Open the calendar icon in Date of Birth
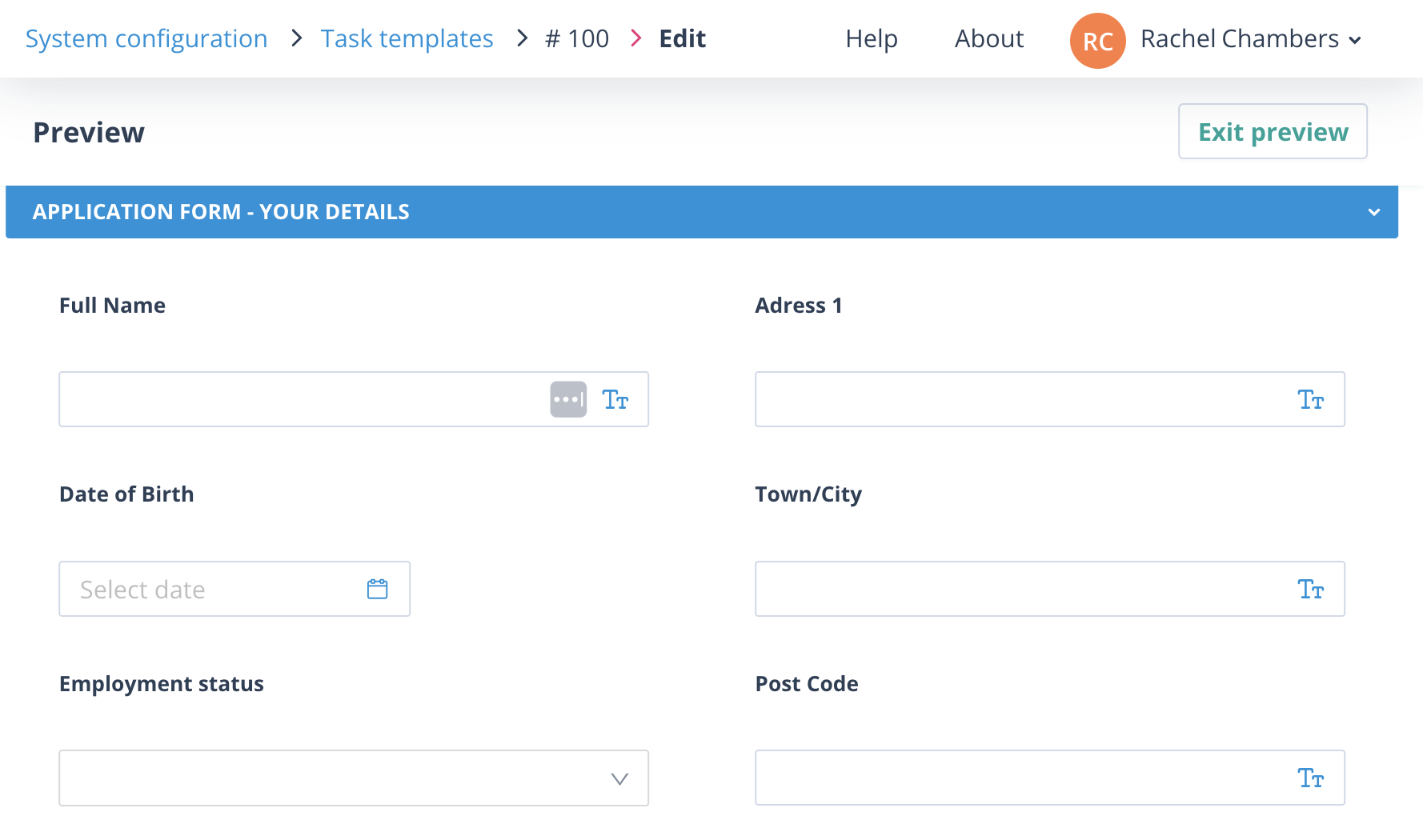The height and width of the screenshot is (840, 1423). [378, 589]
